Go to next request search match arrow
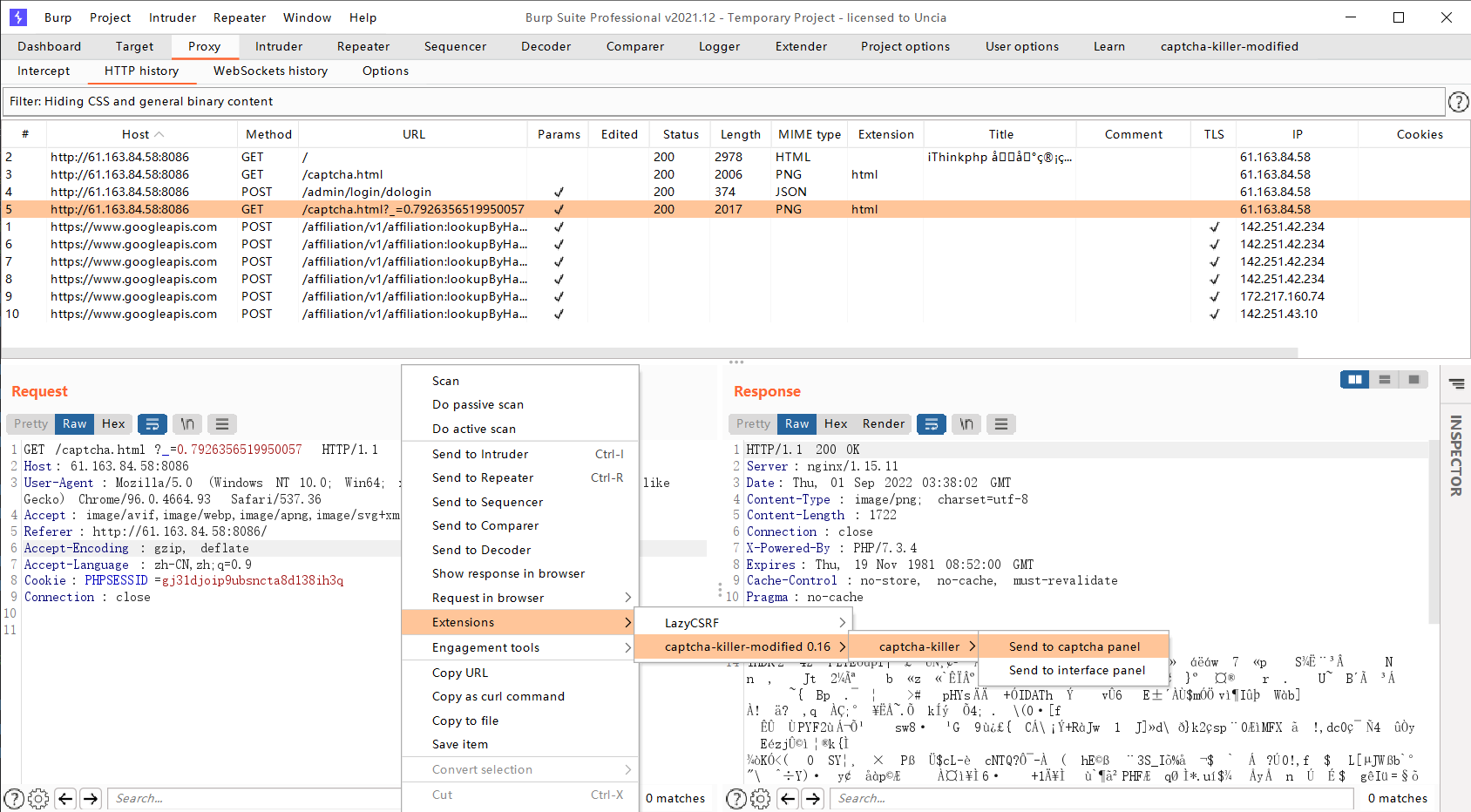The height and width of the screenshot is (812, 1471). (91, 799)
